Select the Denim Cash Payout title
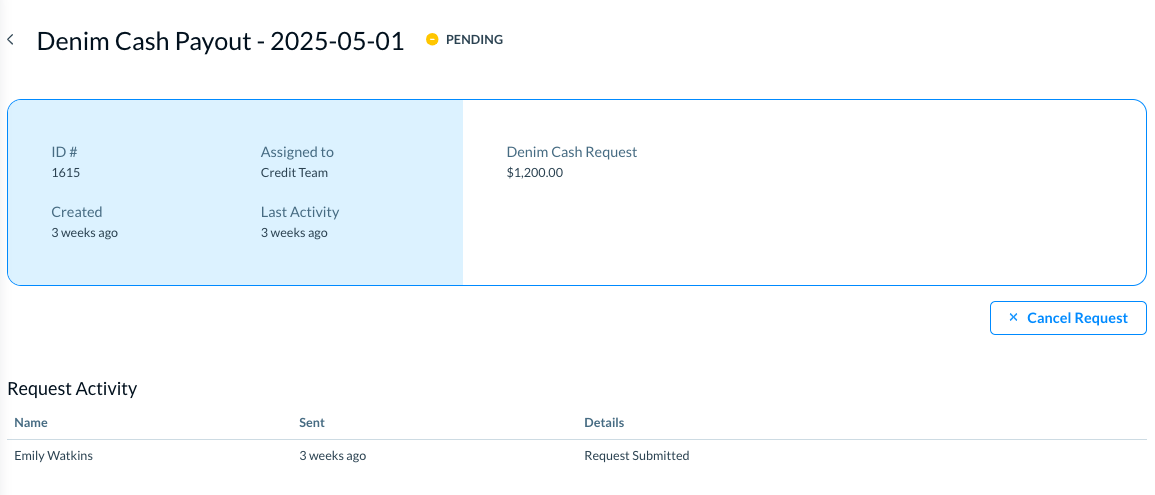The width and height of the screenshot is (1155, 495). tap(220, 41)
